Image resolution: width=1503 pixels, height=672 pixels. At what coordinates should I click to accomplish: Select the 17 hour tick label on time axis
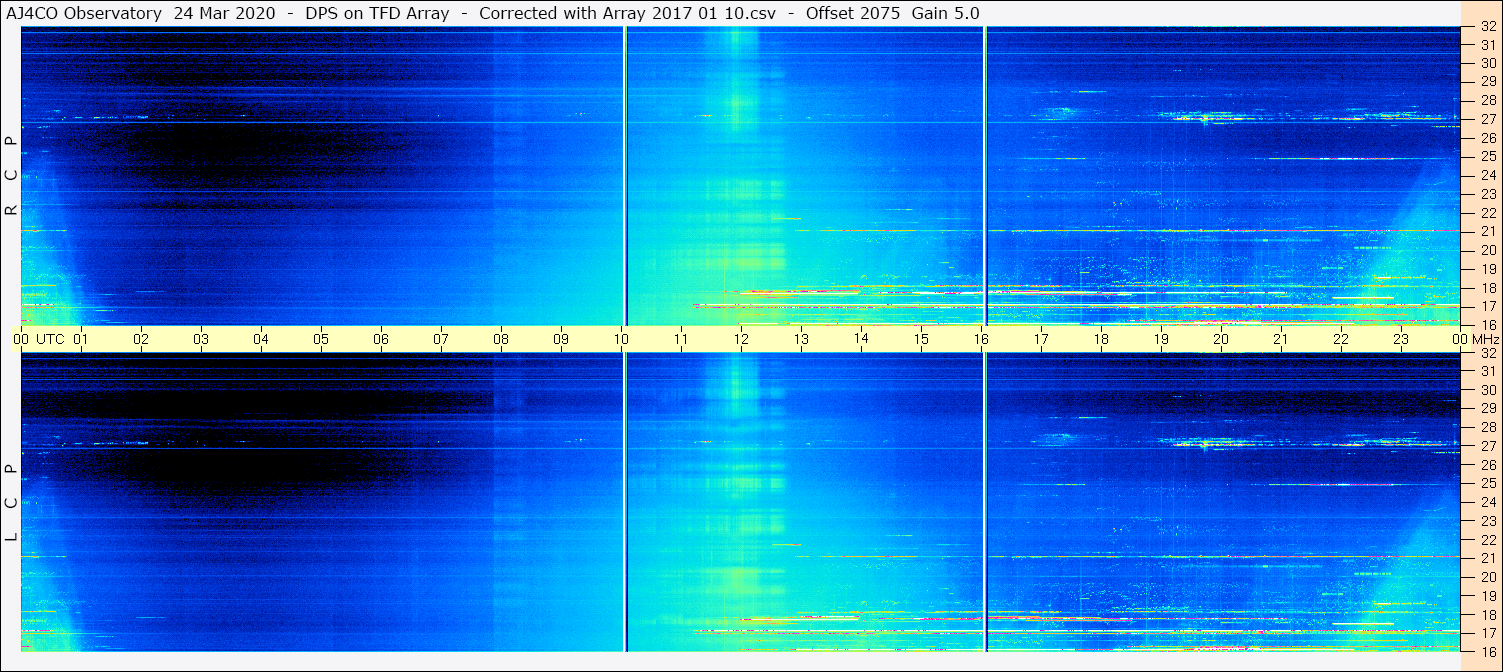1041,339
